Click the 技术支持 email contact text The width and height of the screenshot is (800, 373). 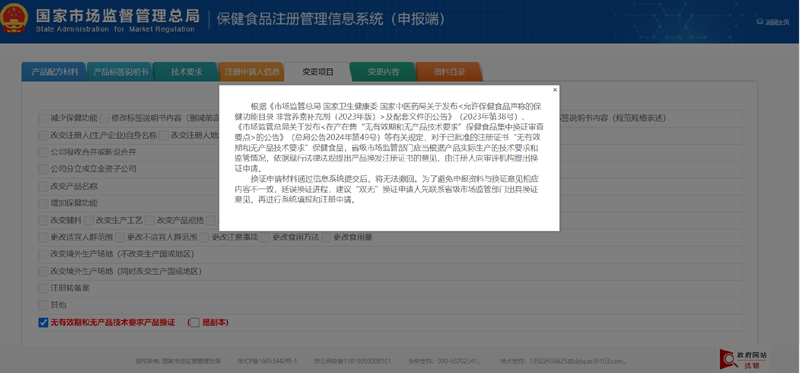point(564,361)
